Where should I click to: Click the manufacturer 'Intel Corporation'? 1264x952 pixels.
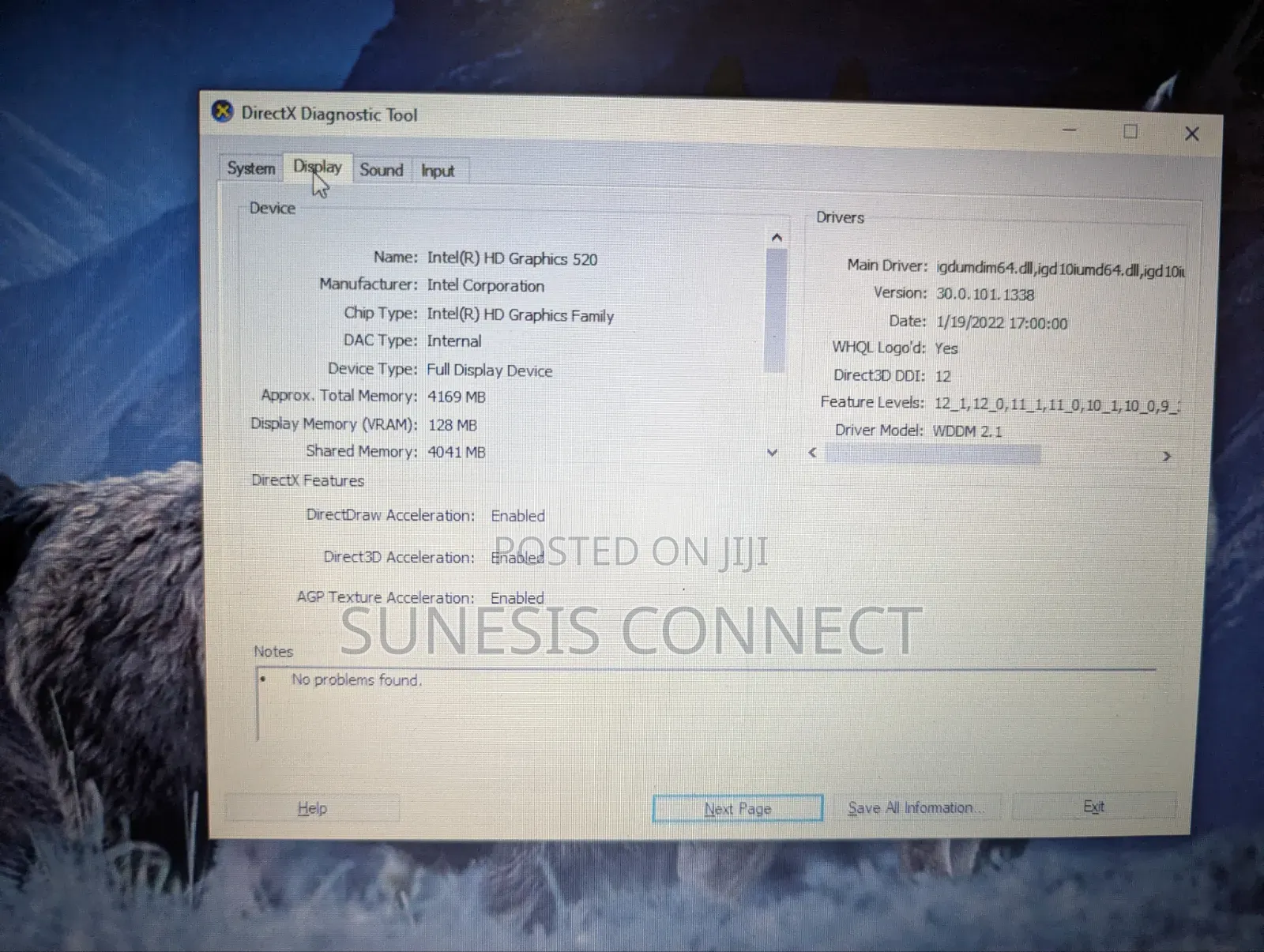(x=486, y=286)
